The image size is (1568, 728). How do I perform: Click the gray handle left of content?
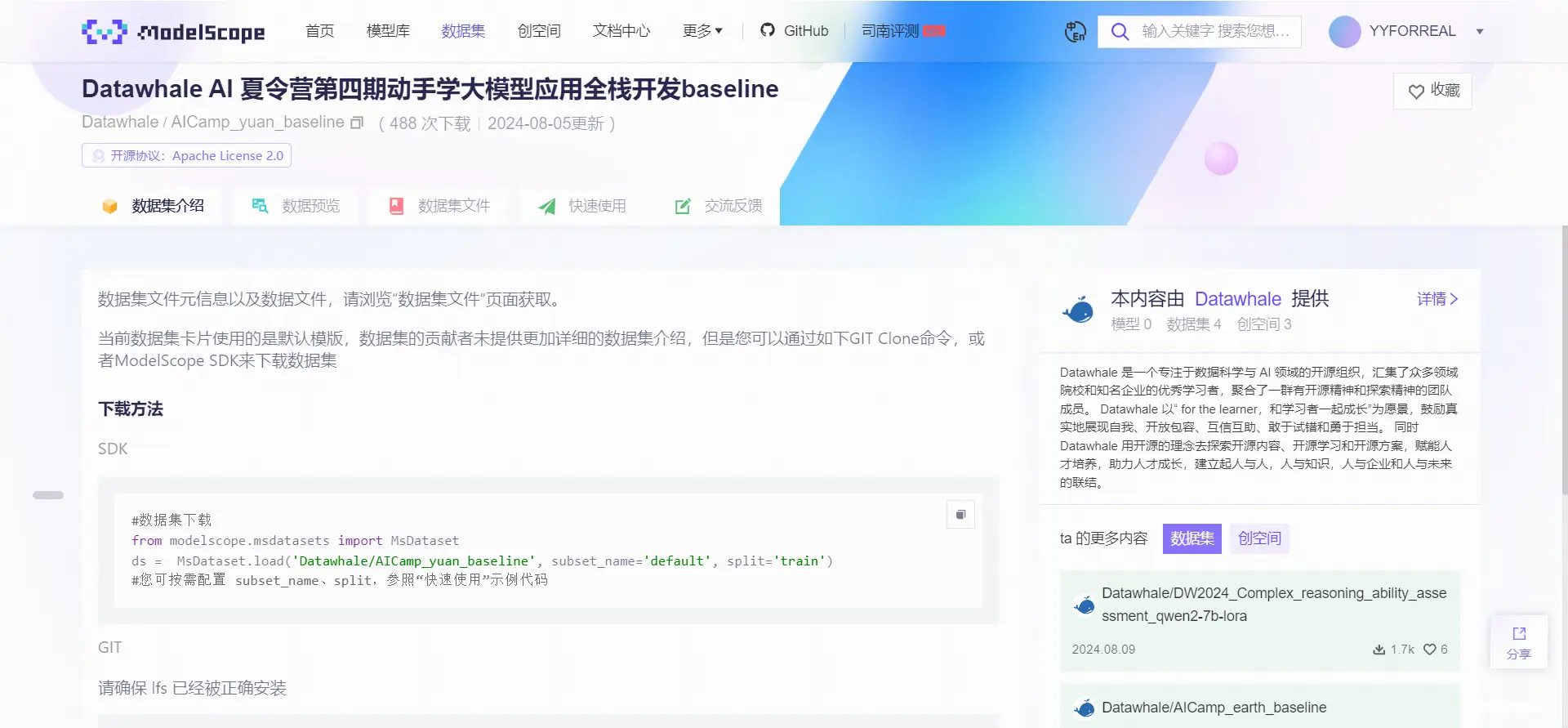pyautogui.click(x=48, y=495)
